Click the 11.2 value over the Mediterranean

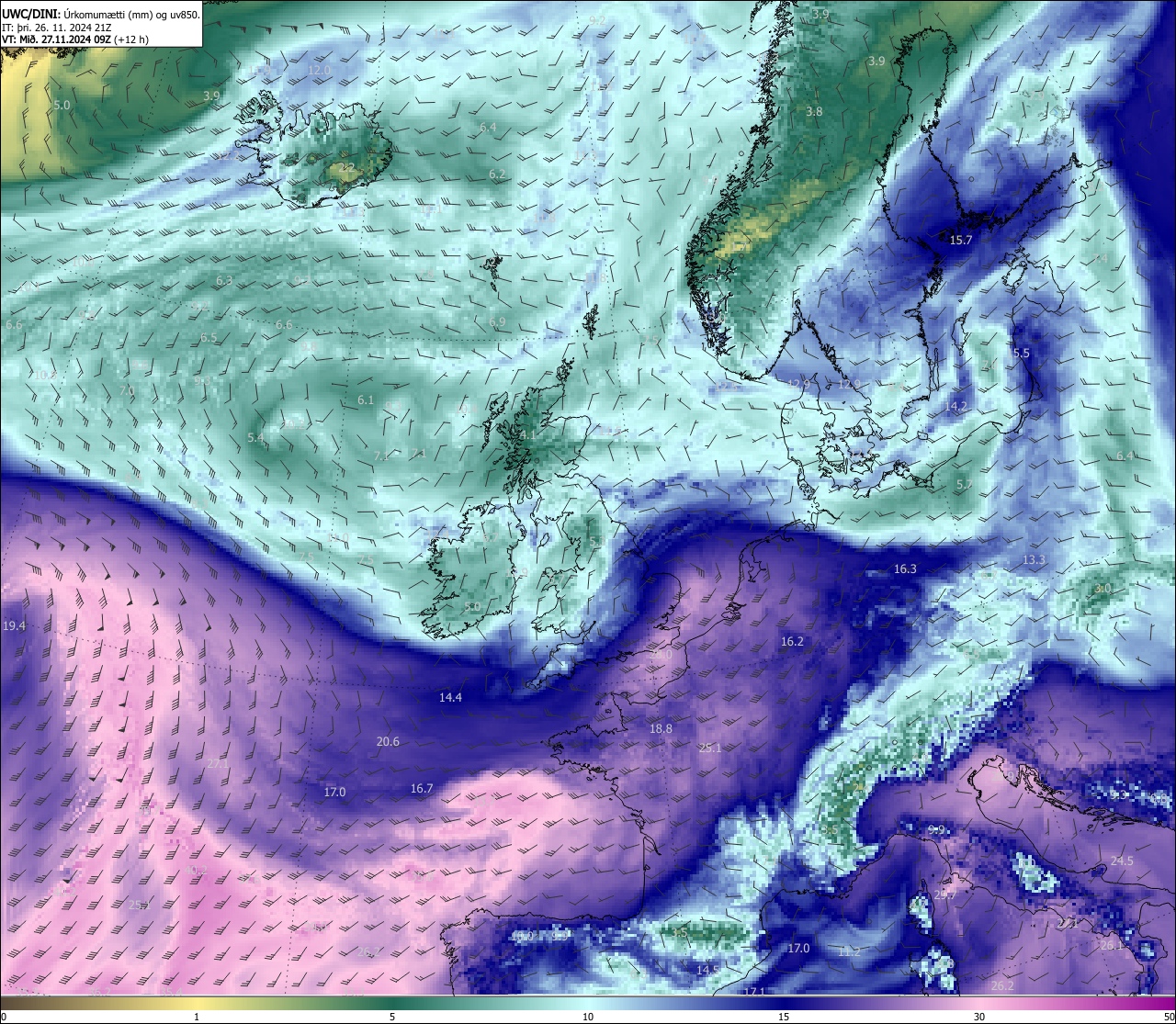tap(849, 952)
